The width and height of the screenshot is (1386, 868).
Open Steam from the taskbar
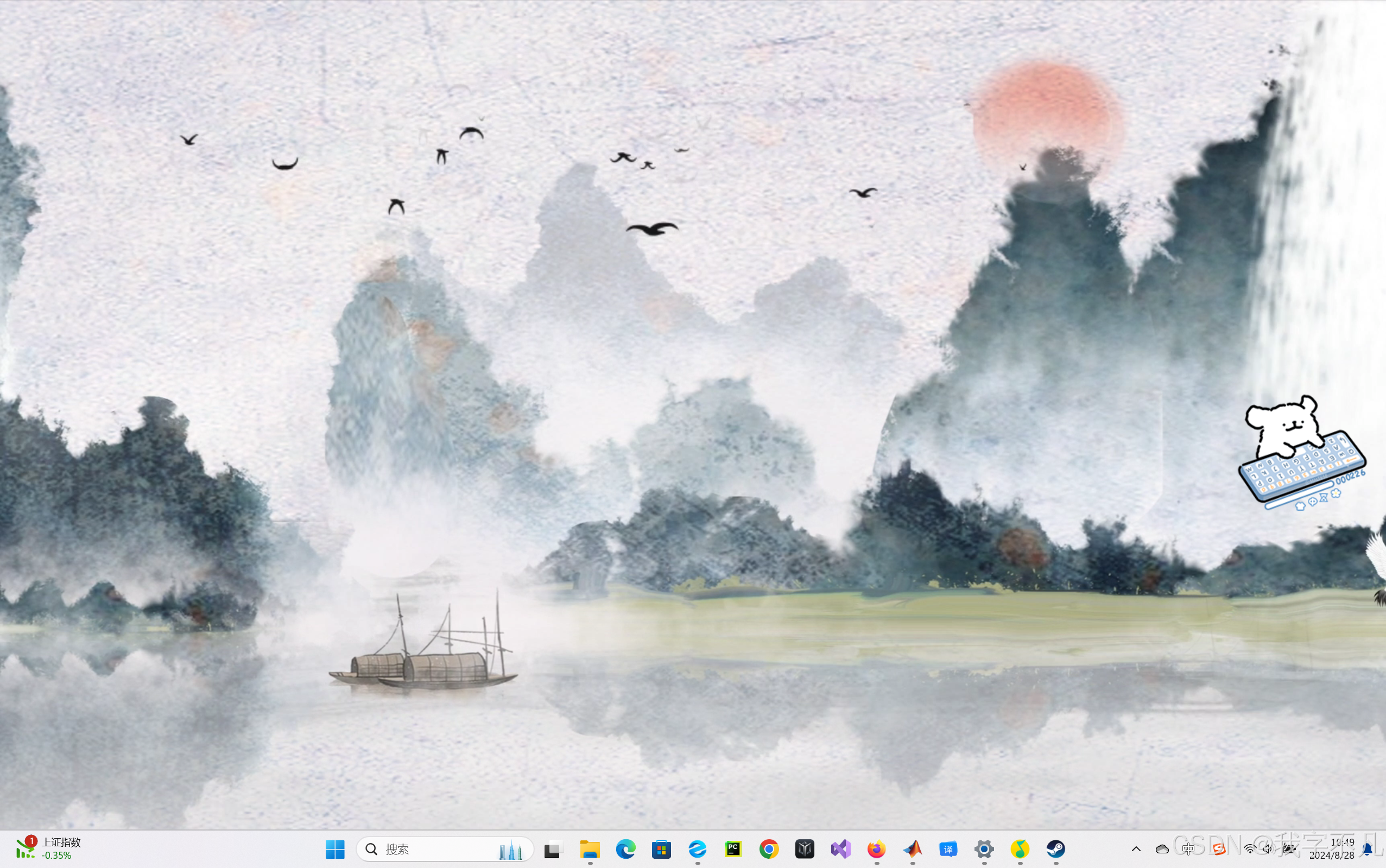pyautogui.click(x=1055, y=848)
